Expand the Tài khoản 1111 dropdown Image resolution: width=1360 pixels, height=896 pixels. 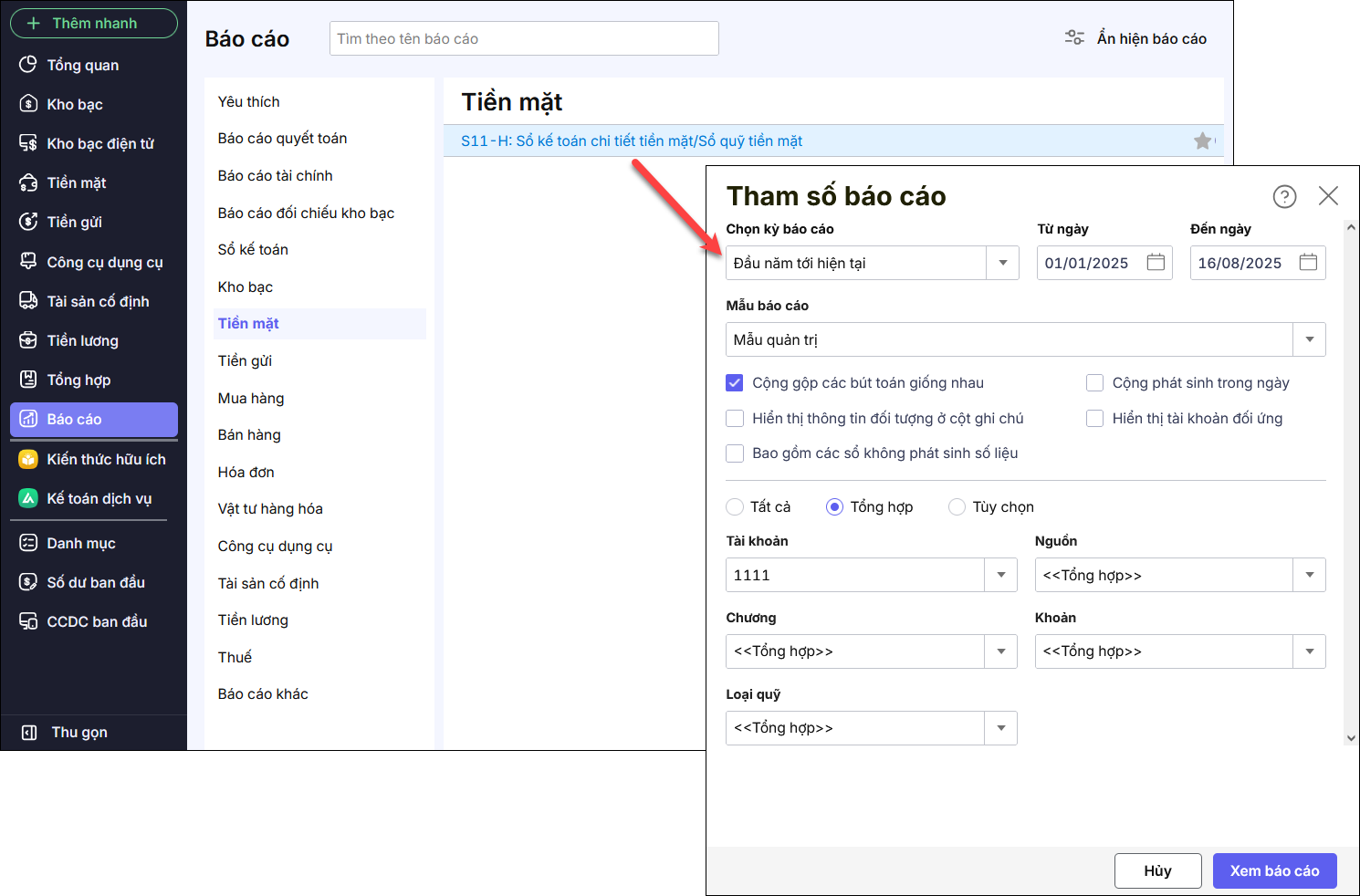click(1000, 575)
